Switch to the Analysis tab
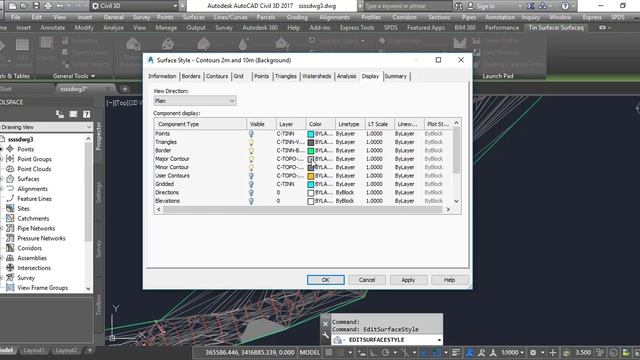 click(x=347, y=76)
